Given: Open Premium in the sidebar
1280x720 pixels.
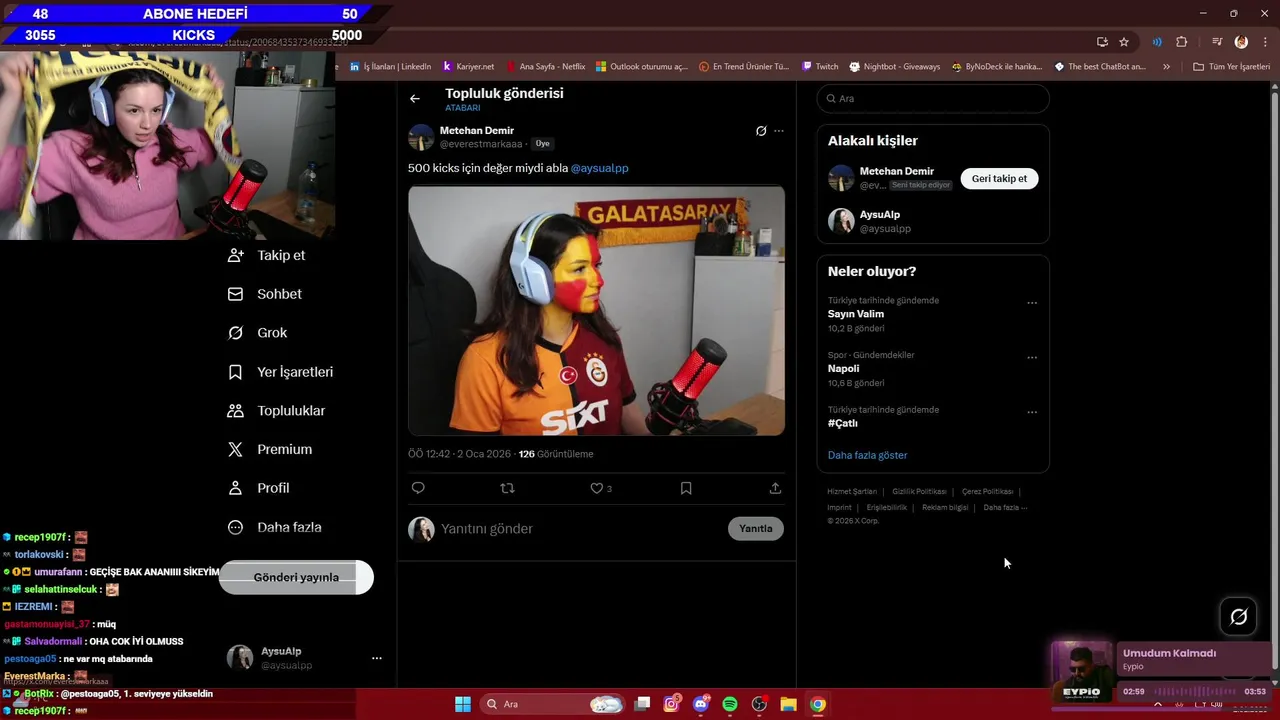Looking at the screenshot, I should (x=270, y=450).
